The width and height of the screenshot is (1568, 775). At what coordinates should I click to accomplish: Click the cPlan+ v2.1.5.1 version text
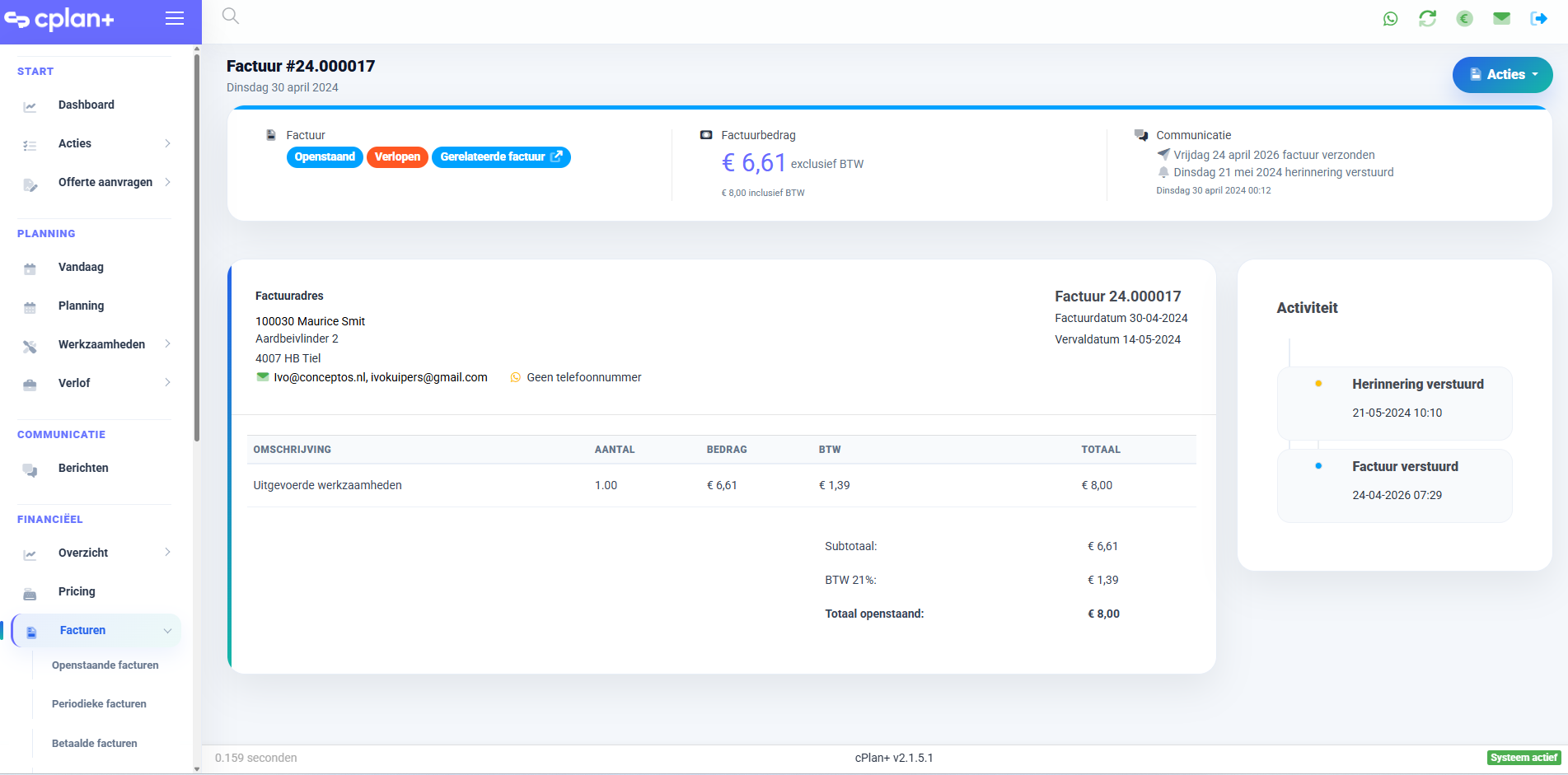coord(894,758)
